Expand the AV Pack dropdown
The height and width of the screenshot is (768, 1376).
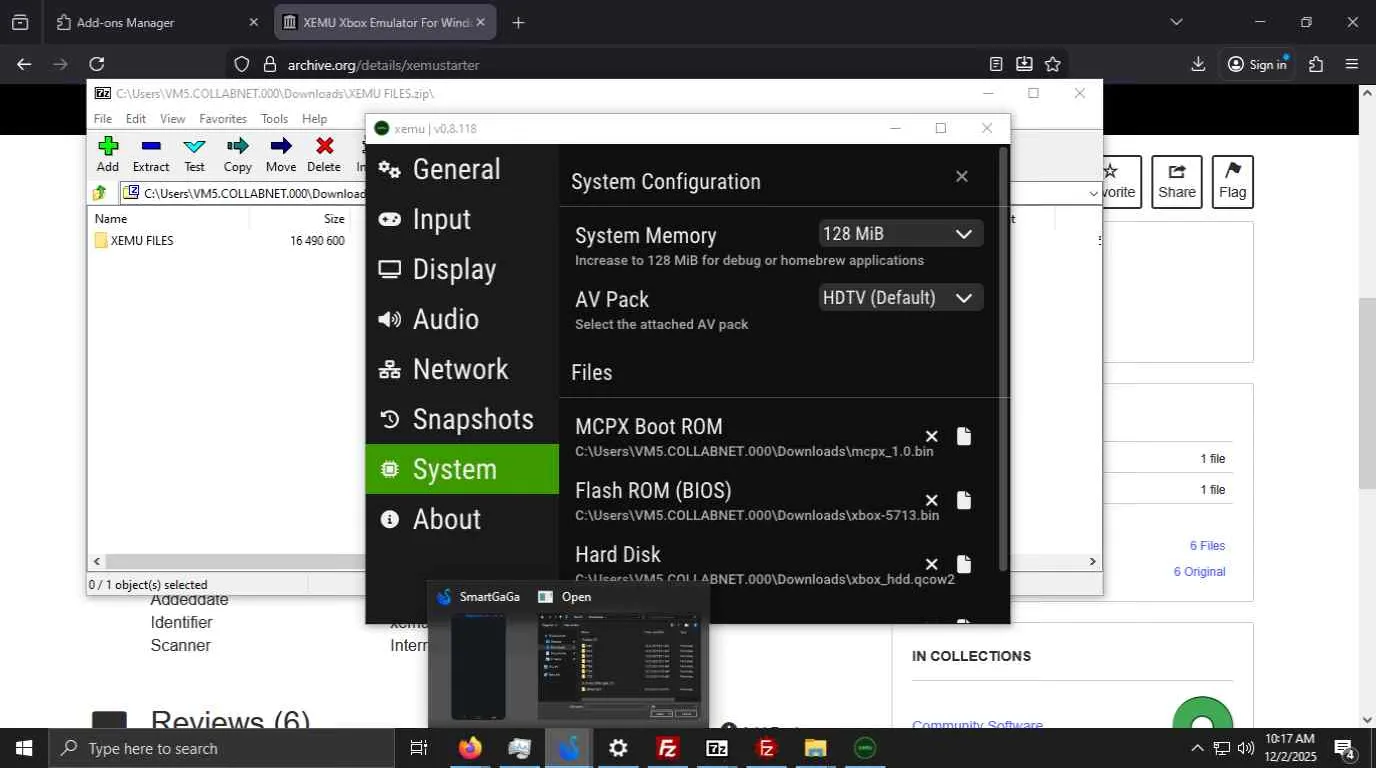901,298
